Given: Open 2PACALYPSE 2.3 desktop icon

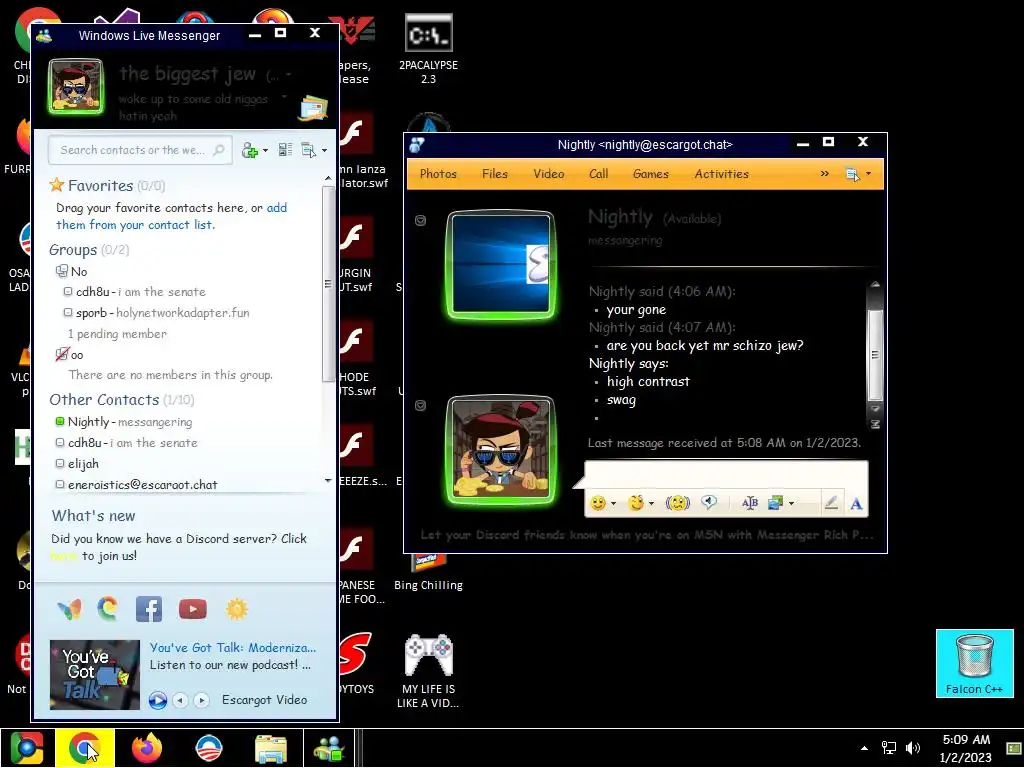Looking at the screenshot, I should pos(428,50).
